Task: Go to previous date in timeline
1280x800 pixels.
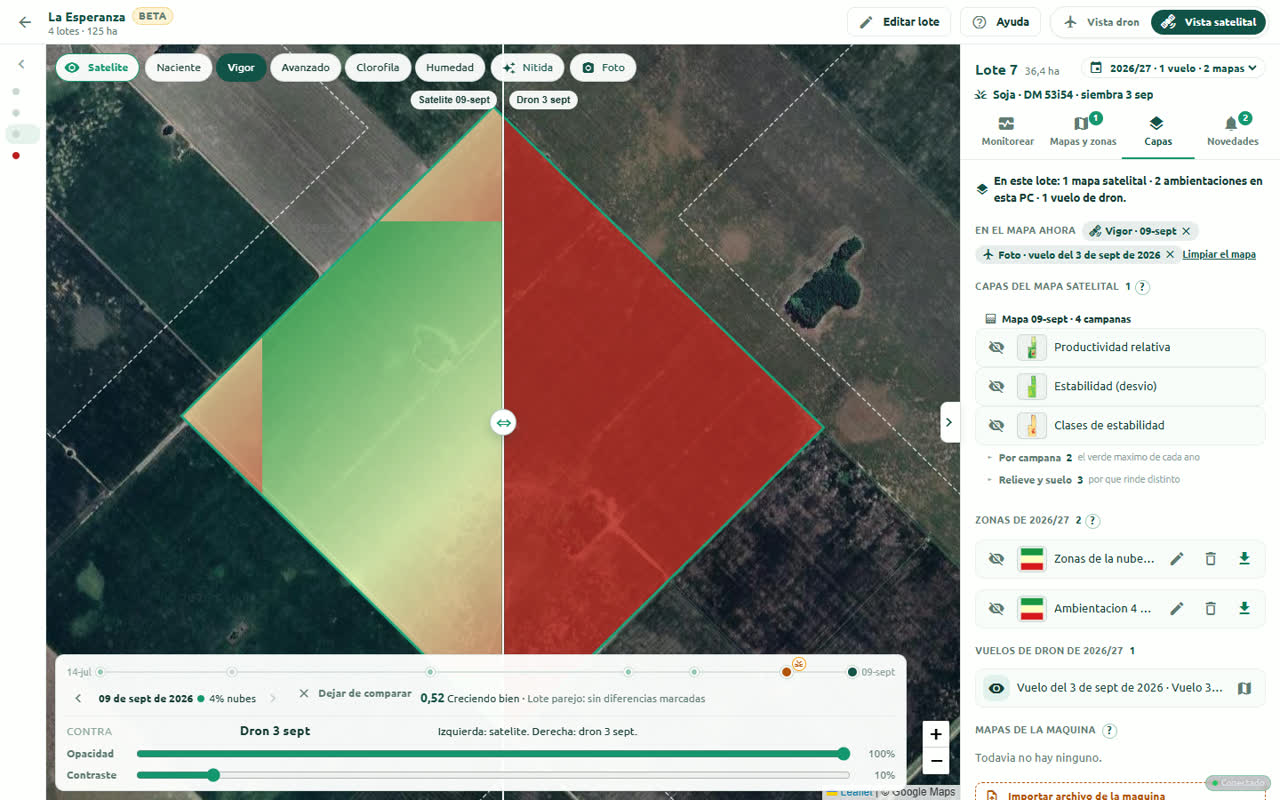Action: point(78,699)
